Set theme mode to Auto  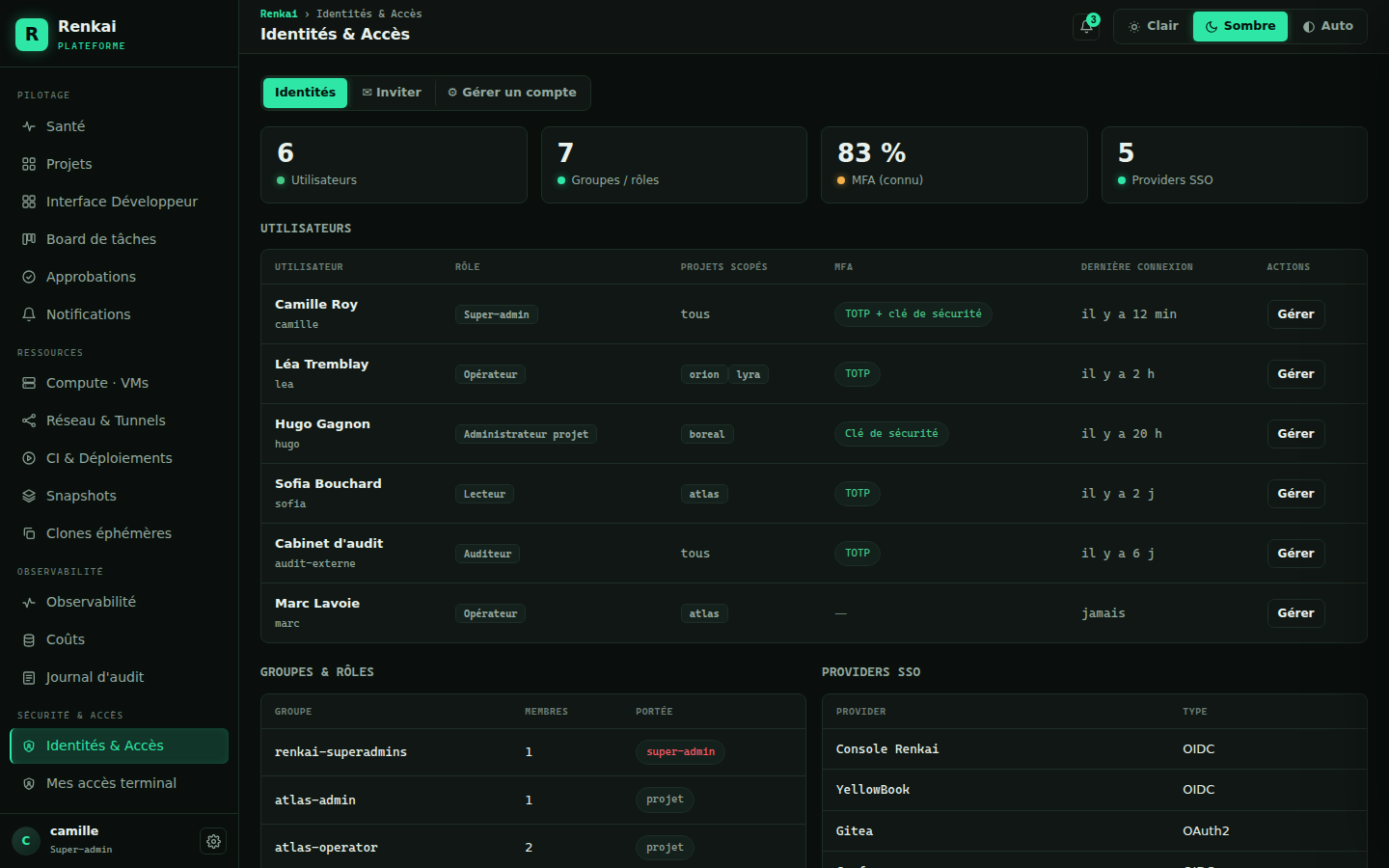1327,26
